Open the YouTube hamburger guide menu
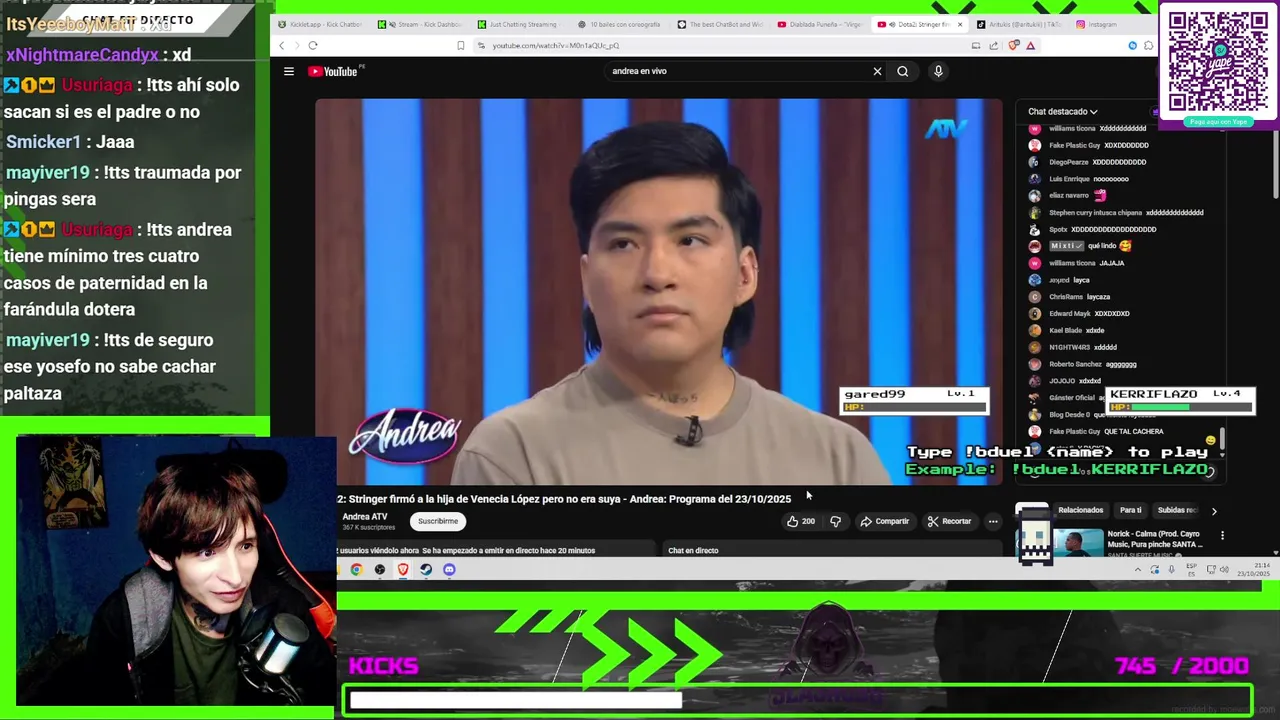 click(x=289, y=71)
